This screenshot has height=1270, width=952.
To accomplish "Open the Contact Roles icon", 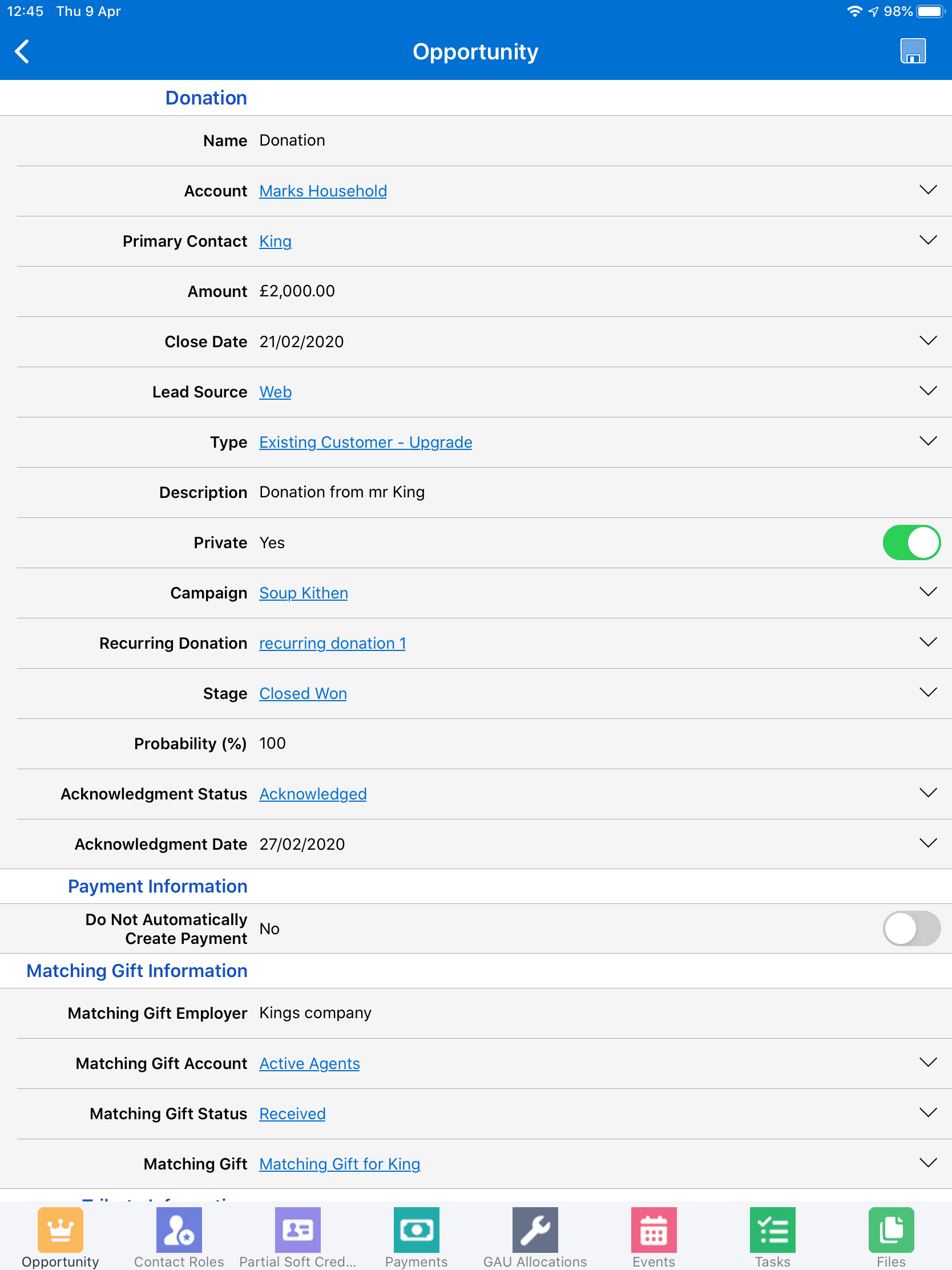I will (179, 1229).
